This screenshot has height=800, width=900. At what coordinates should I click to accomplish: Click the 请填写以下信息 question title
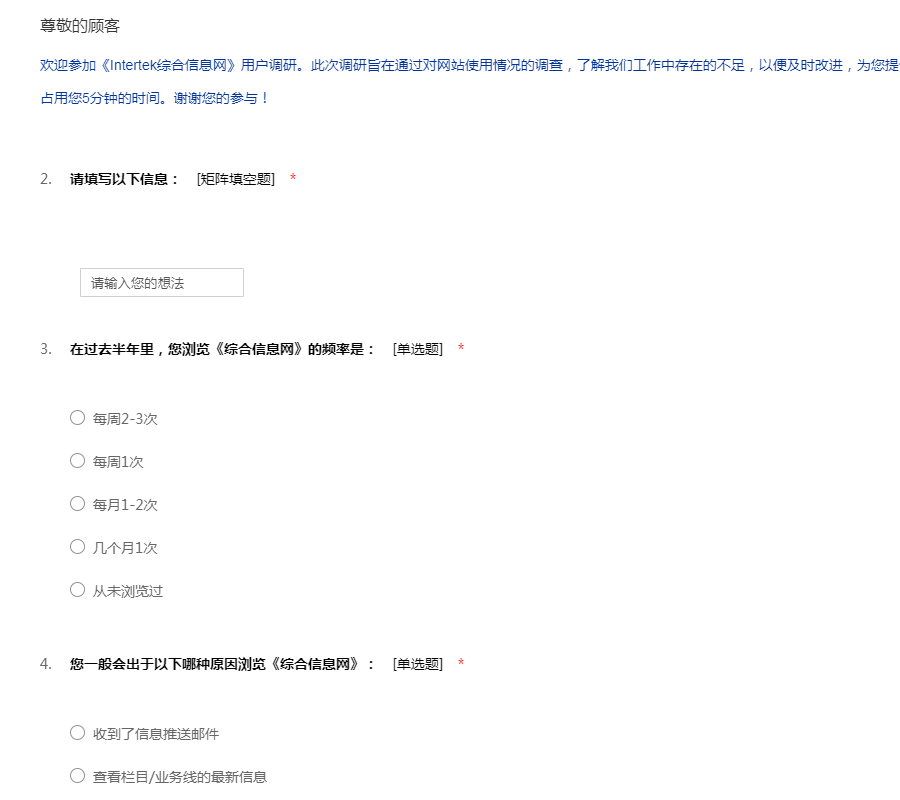[124, 179]
